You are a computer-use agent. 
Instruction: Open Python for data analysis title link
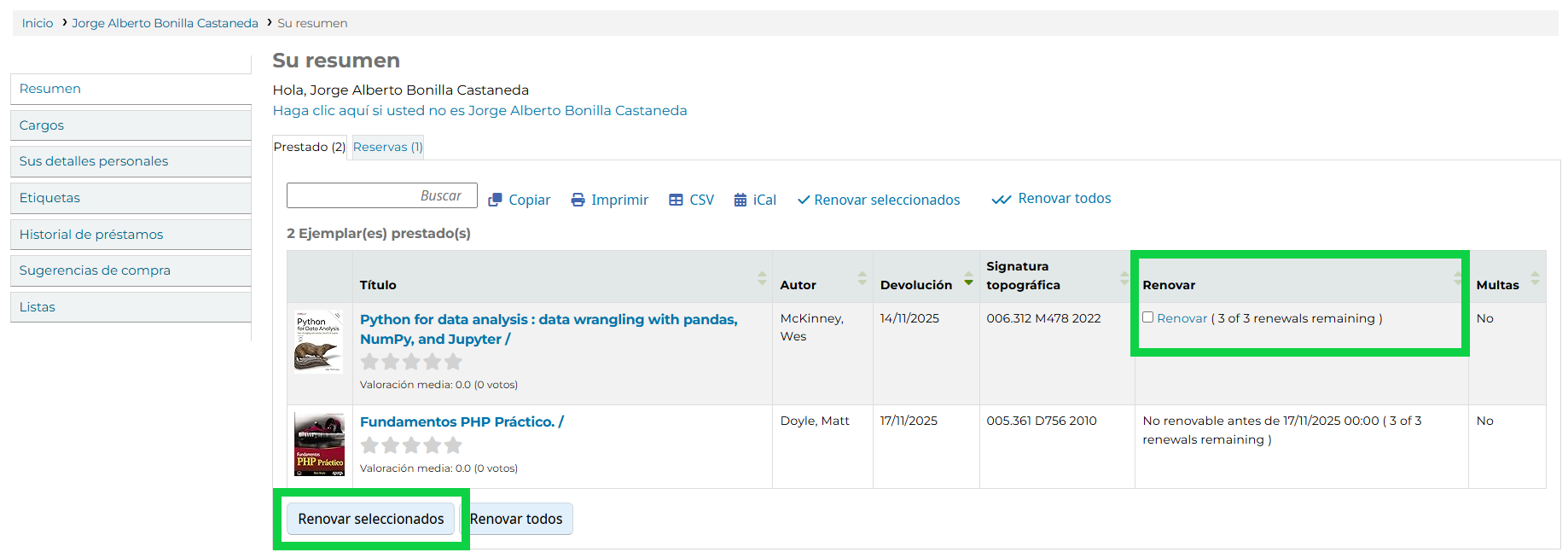click(548, 319)
